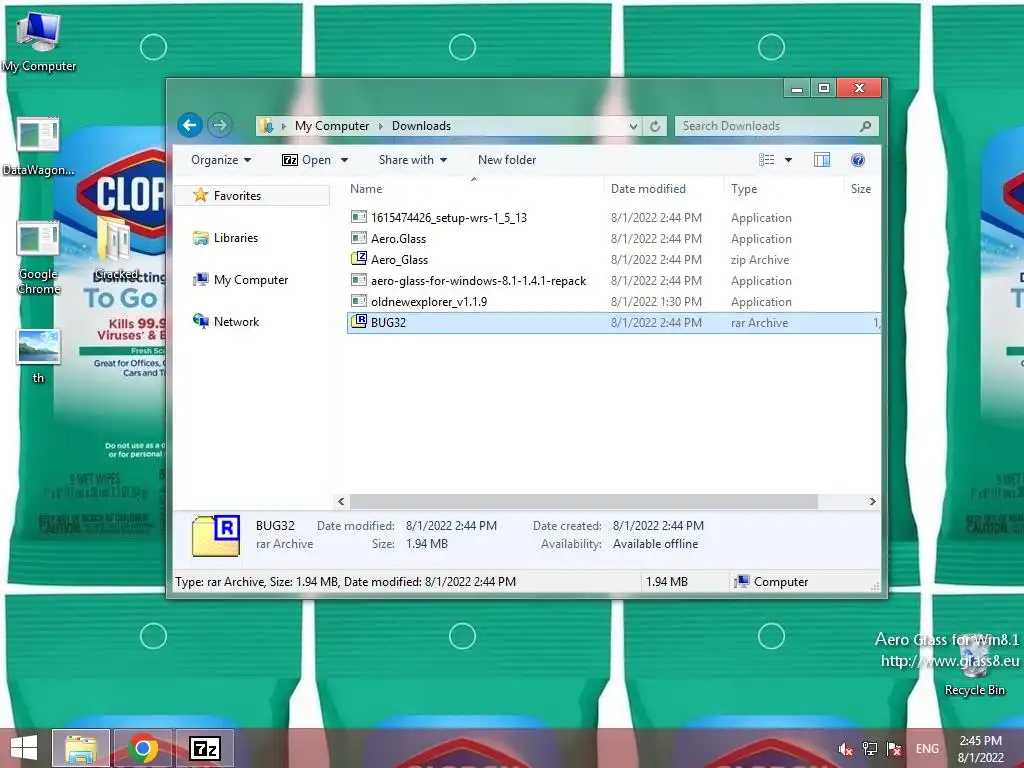Open the Action Center flag icon
Screen dimensions: 1024x768
click(893, 749)
